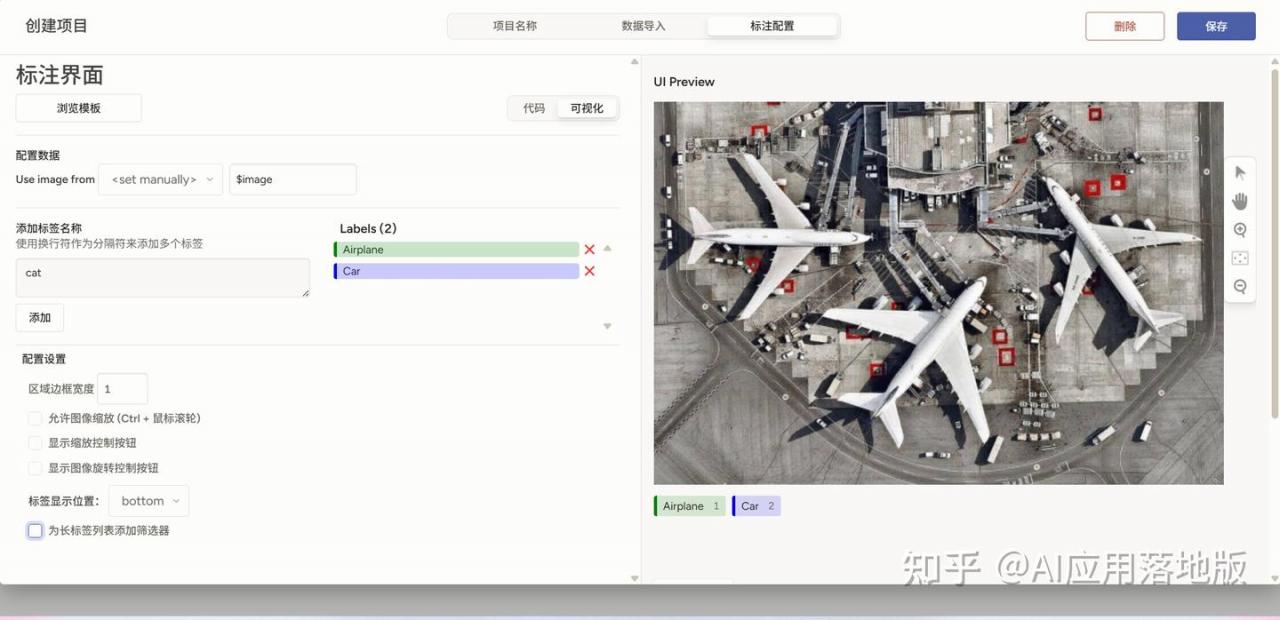
Task: Click the Labels (2) header
Action: point(368,229)
